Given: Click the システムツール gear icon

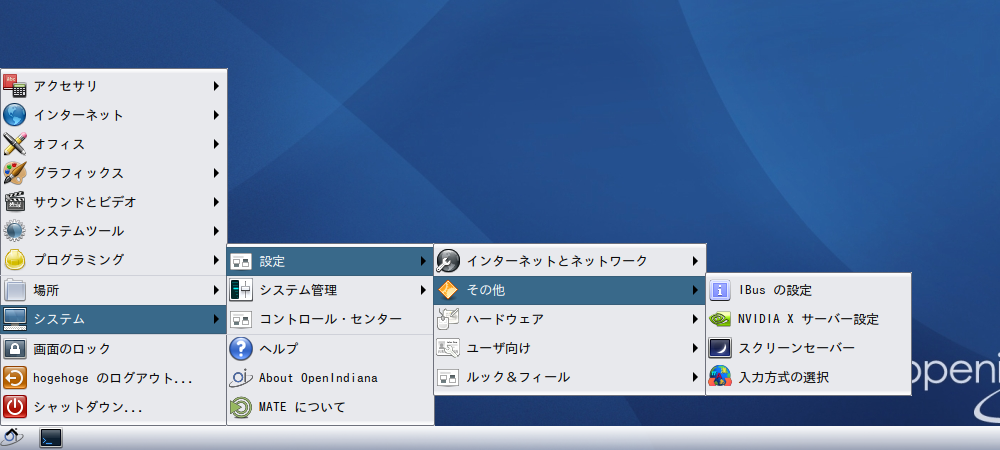Looking at the screenshot, I should 15,231.
